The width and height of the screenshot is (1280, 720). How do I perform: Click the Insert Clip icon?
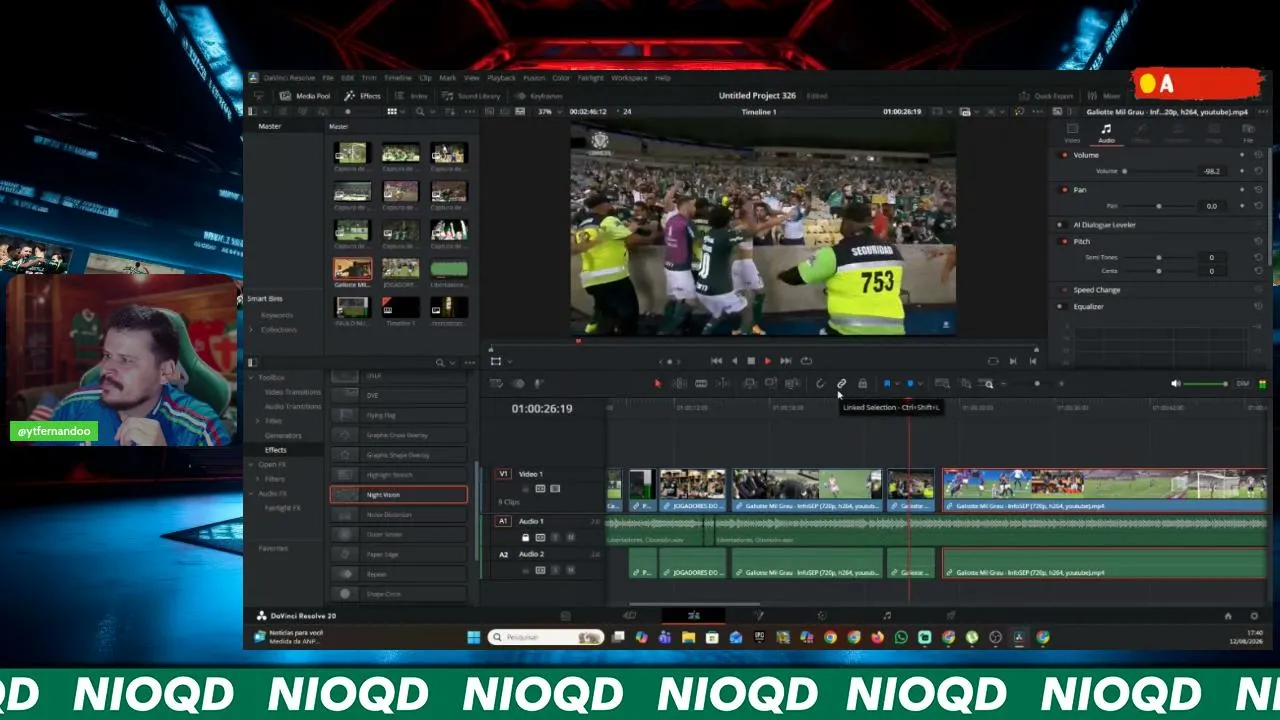(749, 384)
